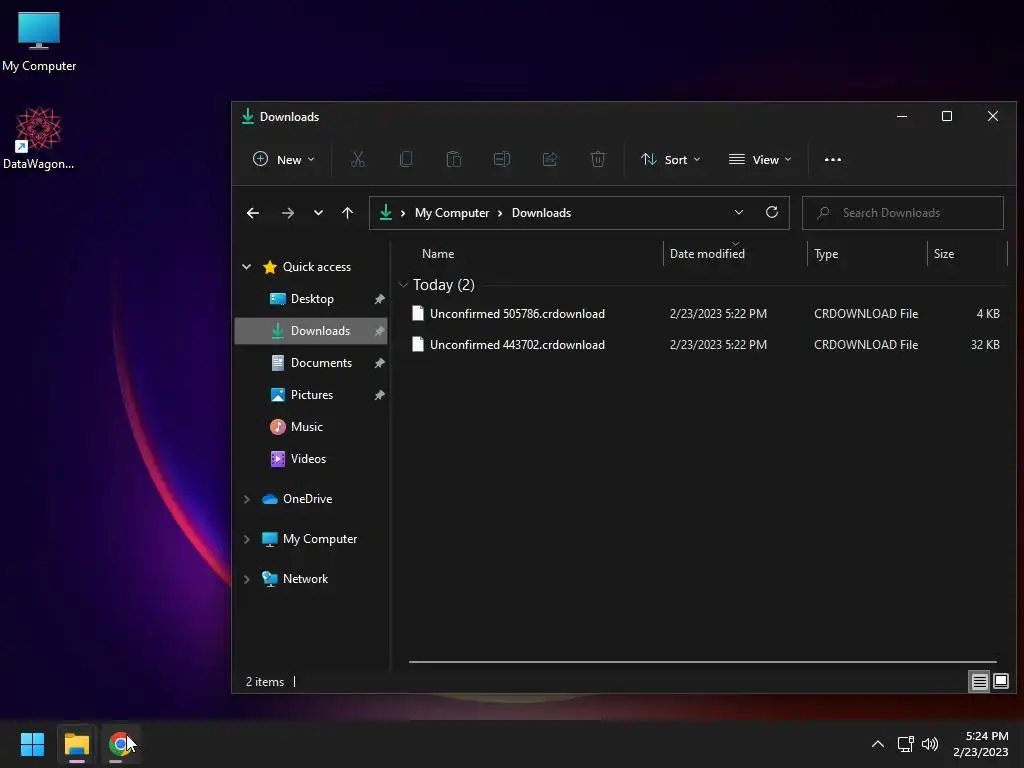Click the Search Downloads field
The width and height of the screenshot is (1024, 768).
pos(903,213)
